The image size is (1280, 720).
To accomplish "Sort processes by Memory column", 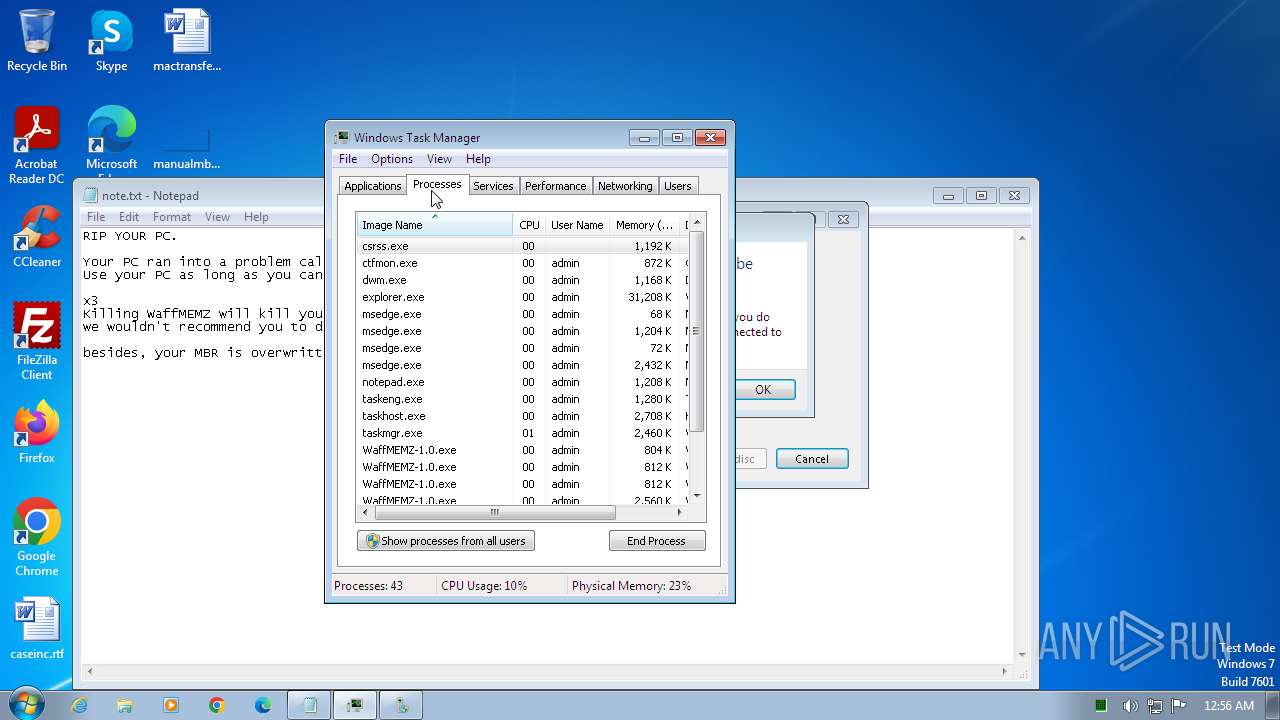I will 645,225.
